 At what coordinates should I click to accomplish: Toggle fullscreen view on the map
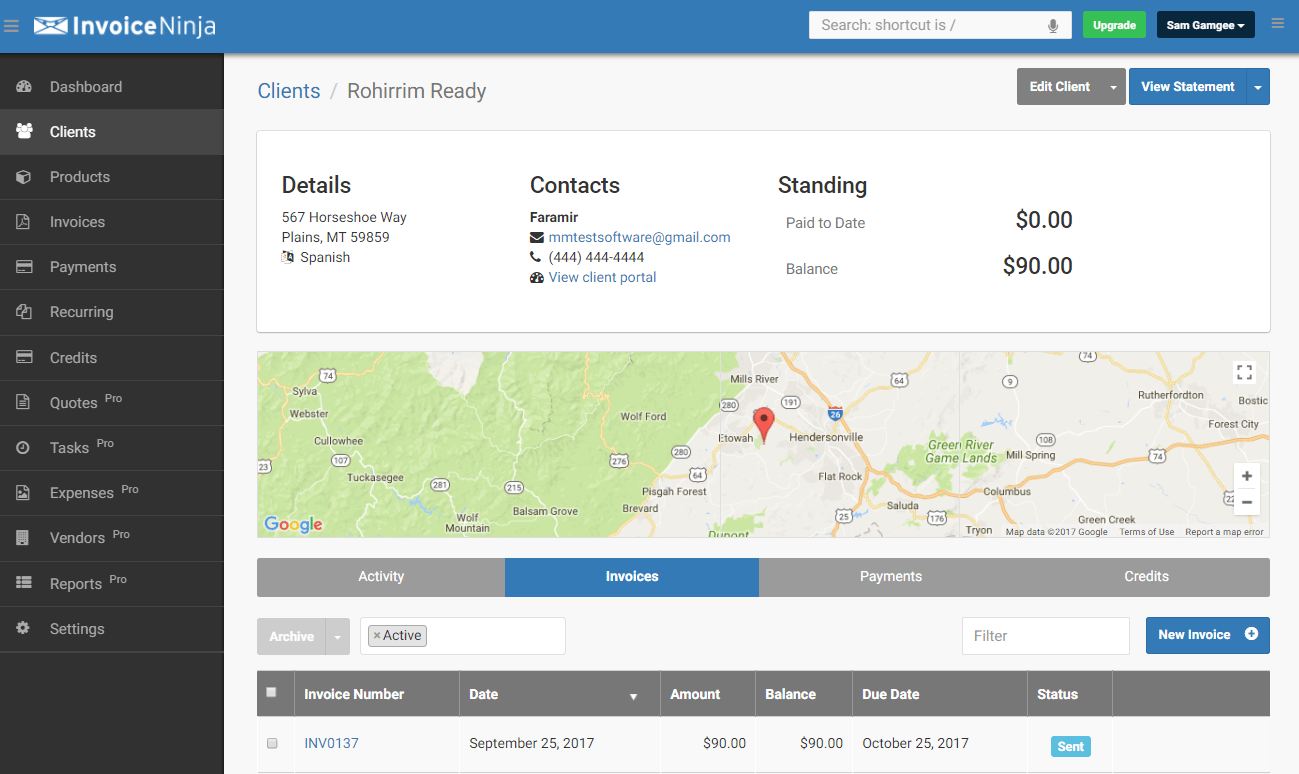[1244, 373]
